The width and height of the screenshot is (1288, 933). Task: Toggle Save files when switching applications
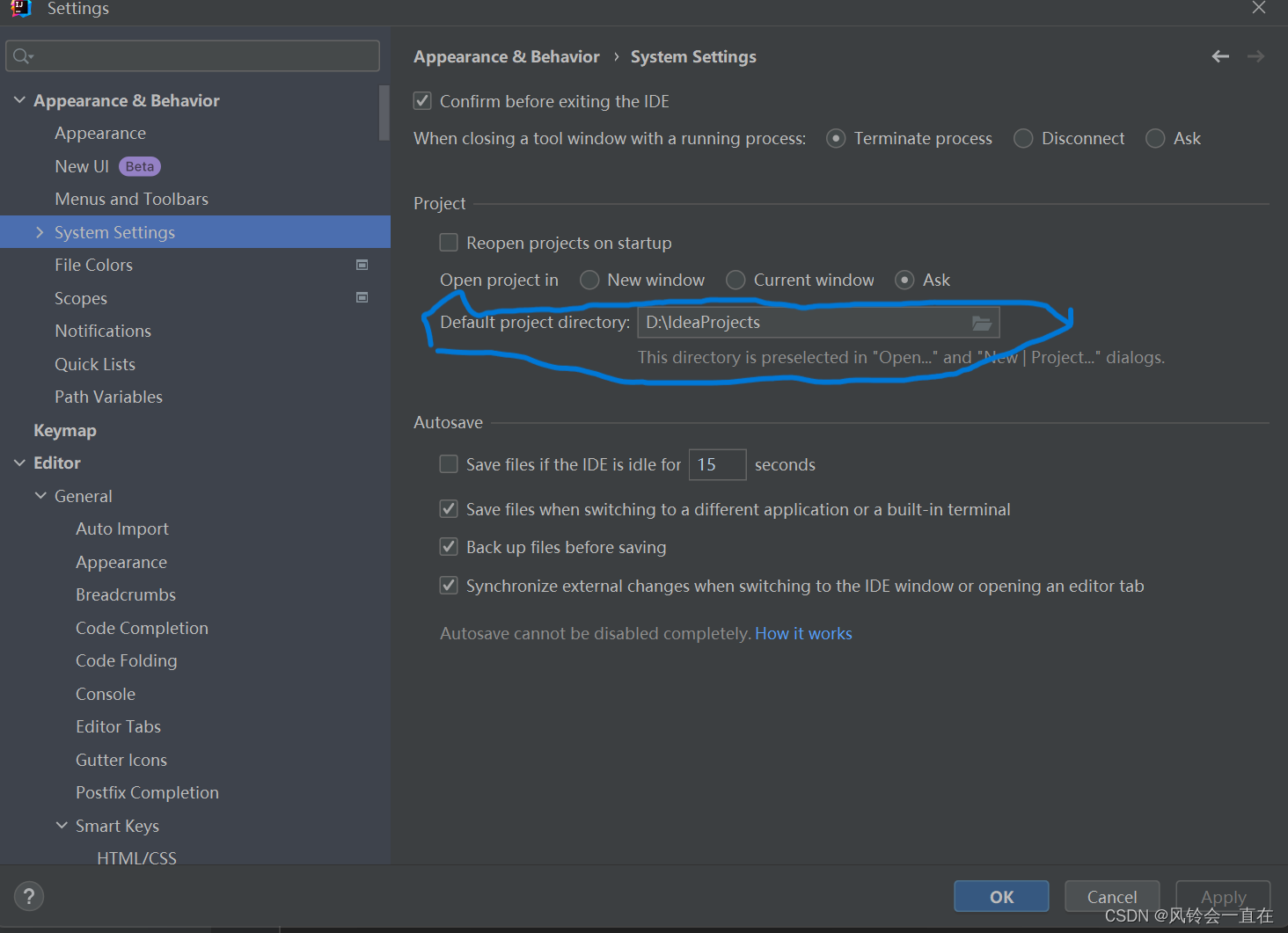[449, 509]
